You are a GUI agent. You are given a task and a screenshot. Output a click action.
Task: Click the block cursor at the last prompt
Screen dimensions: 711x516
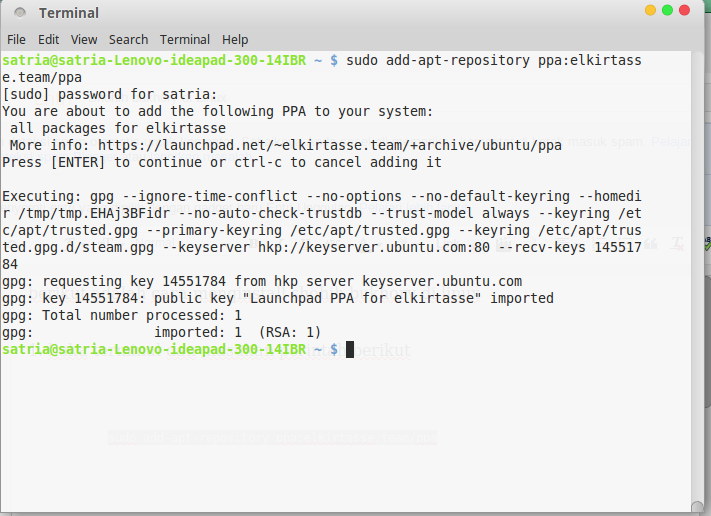350,349
